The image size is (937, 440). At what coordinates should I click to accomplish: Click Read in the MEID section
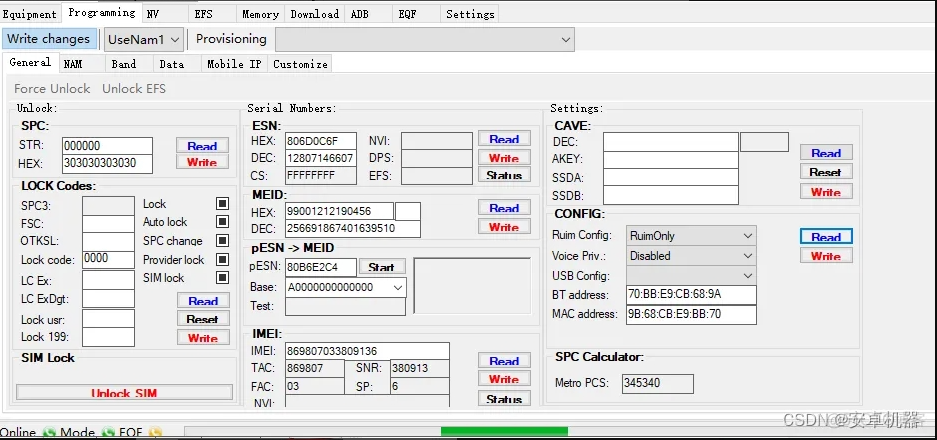504,208
